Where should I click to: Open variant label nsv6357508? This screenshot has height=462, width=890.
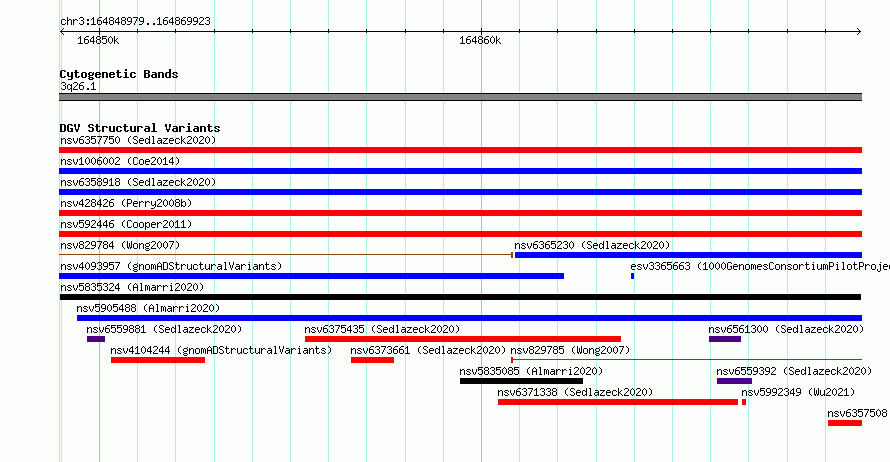point(857,413)
